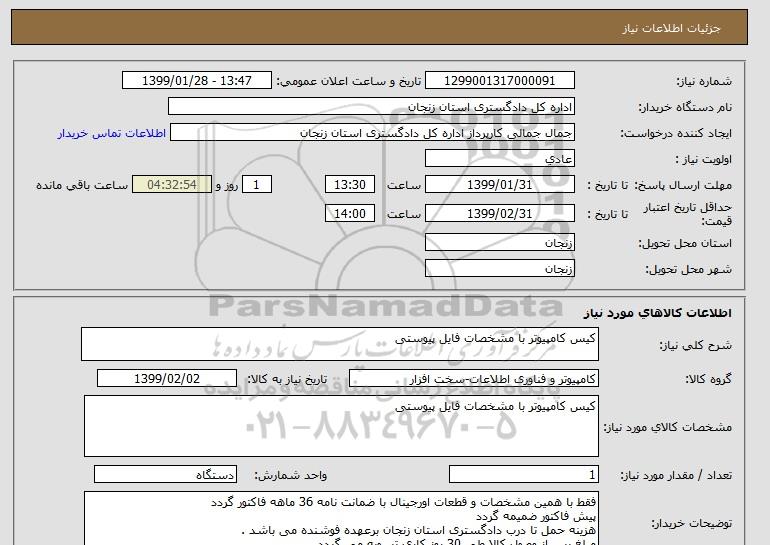
Task: Click the buyer organization name field اداره کل دادگستری
Action: [371, 107]
